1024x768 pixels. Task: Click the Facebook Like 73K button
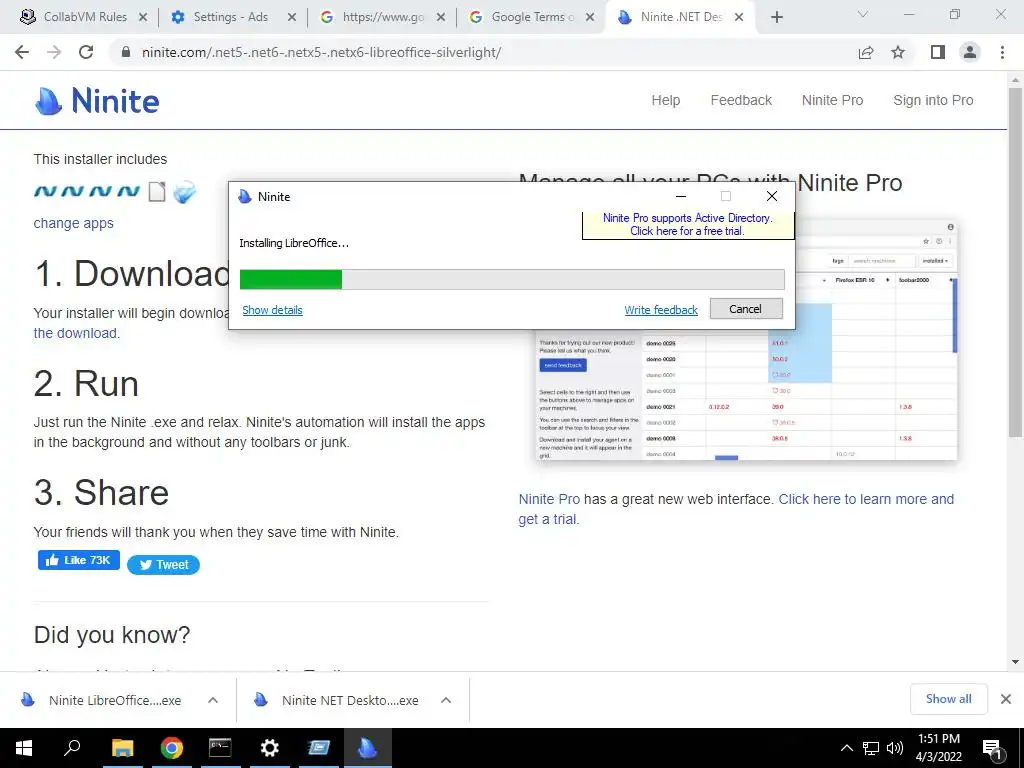pos(79,560)
